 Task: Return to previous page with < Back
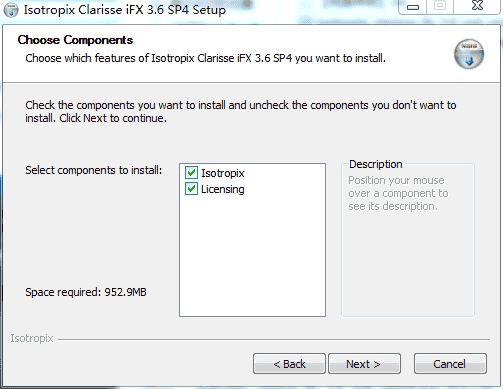(289, 364)
